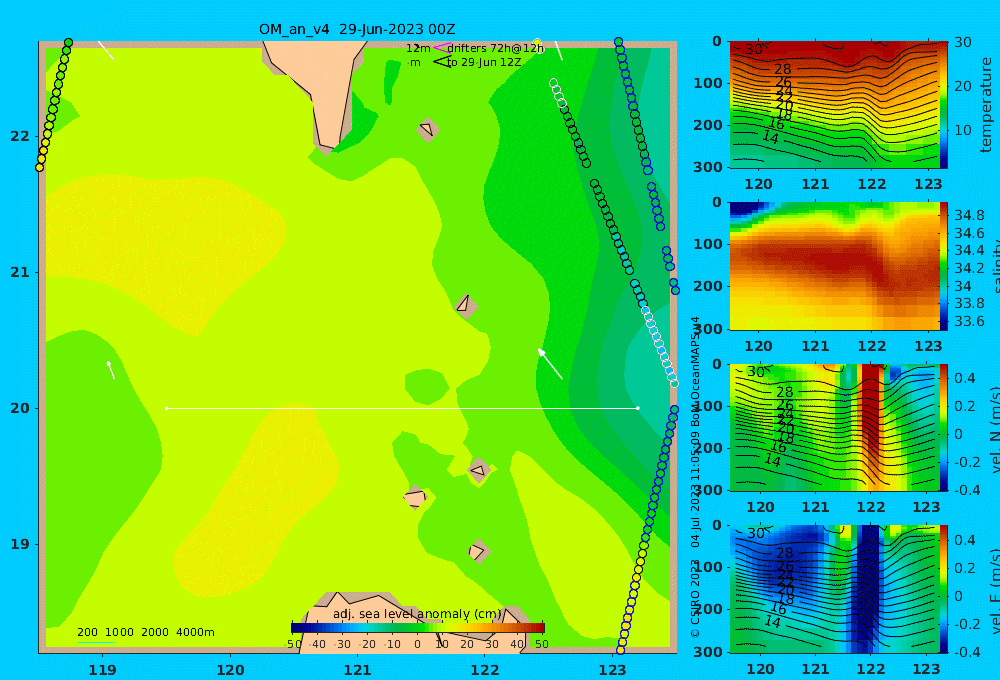Click the dark blue velocity core in vel. E panel
The height and width of the screenshot is (680, 1000).
869,587
